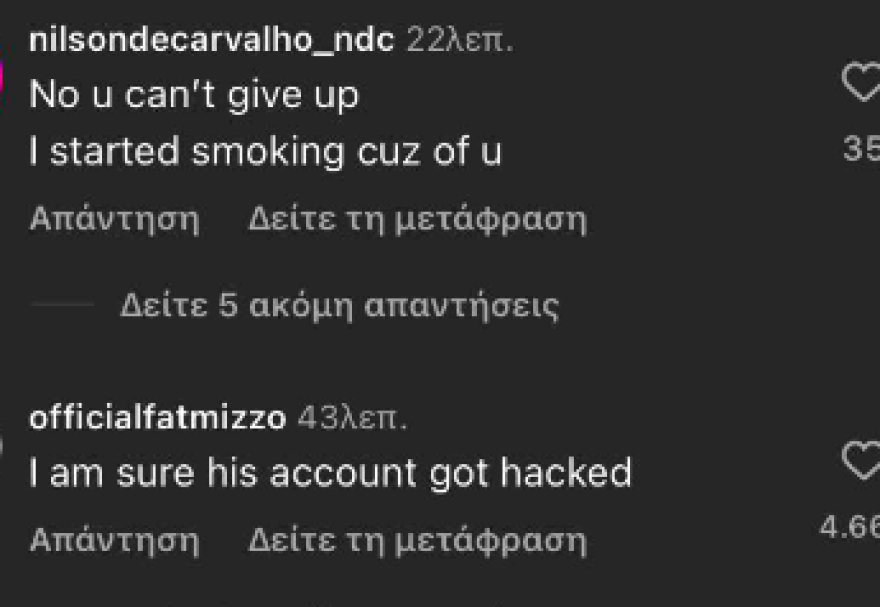Viewport: 880px width, 607px height.
Task: Open the officialfatmizzo username link
Action: coord(158,418)
